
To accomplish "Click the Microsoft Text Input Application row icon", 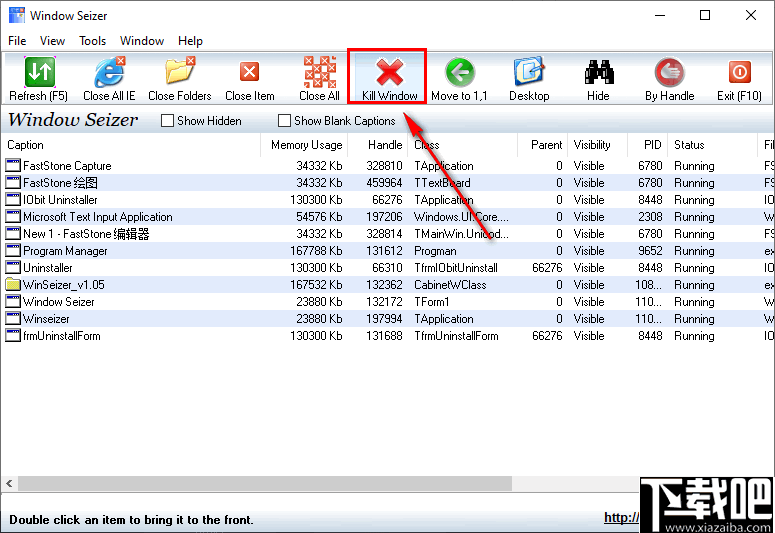I will pos(13,217).
